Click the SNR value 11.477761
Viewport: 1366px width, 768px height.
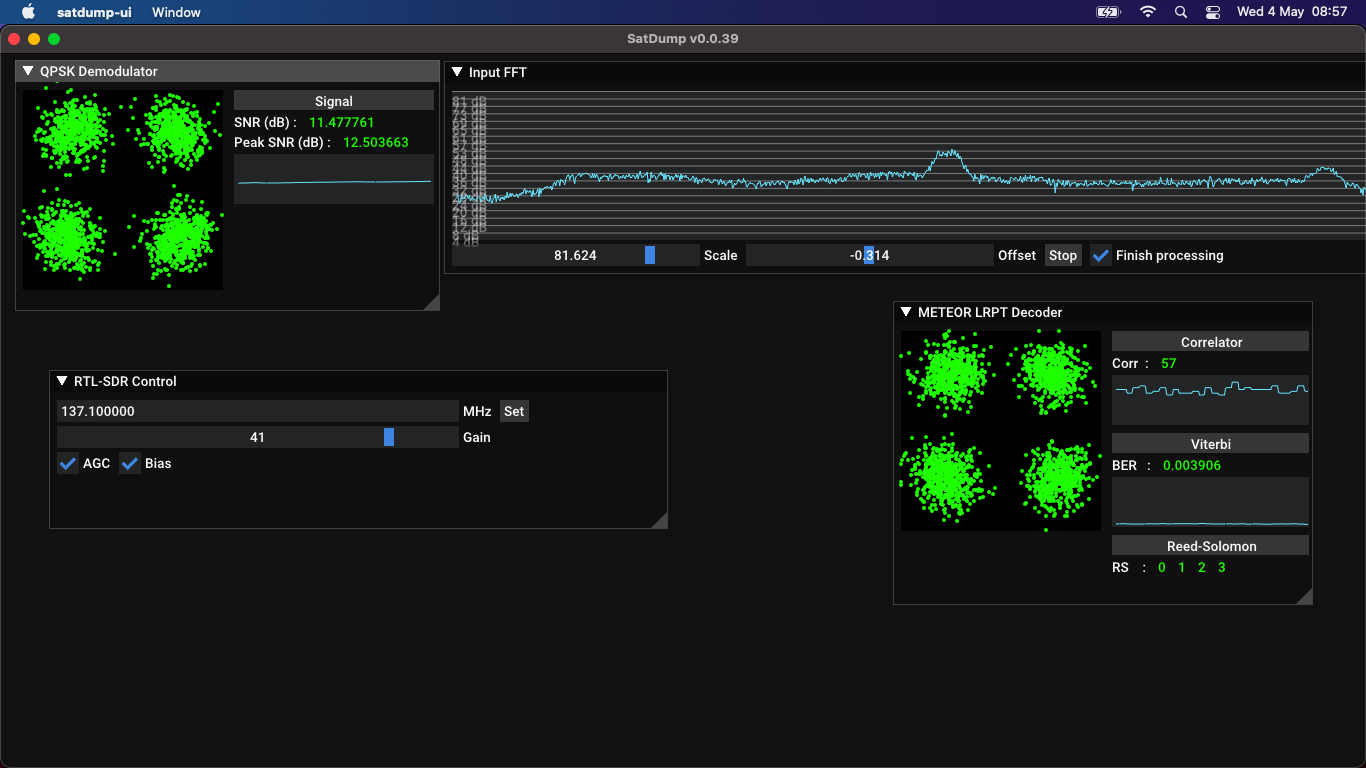click(x=342, y=122)
